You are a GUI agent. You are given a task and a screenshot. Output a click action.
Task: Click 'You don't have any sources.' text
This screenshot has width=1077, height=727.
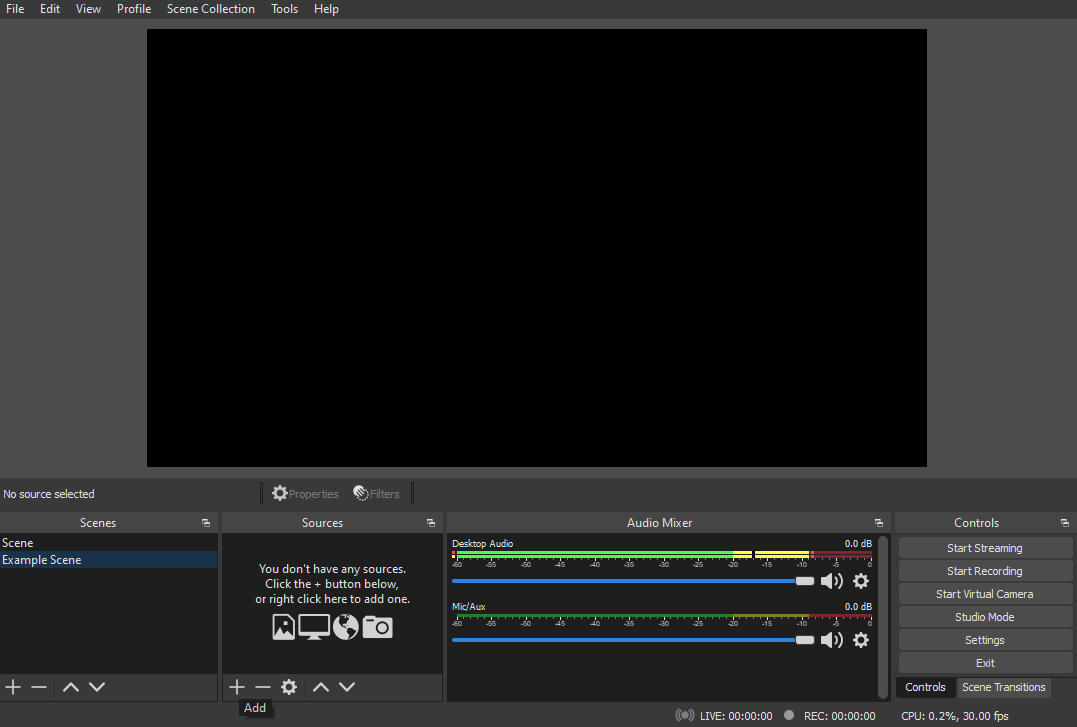coord(332,569)
